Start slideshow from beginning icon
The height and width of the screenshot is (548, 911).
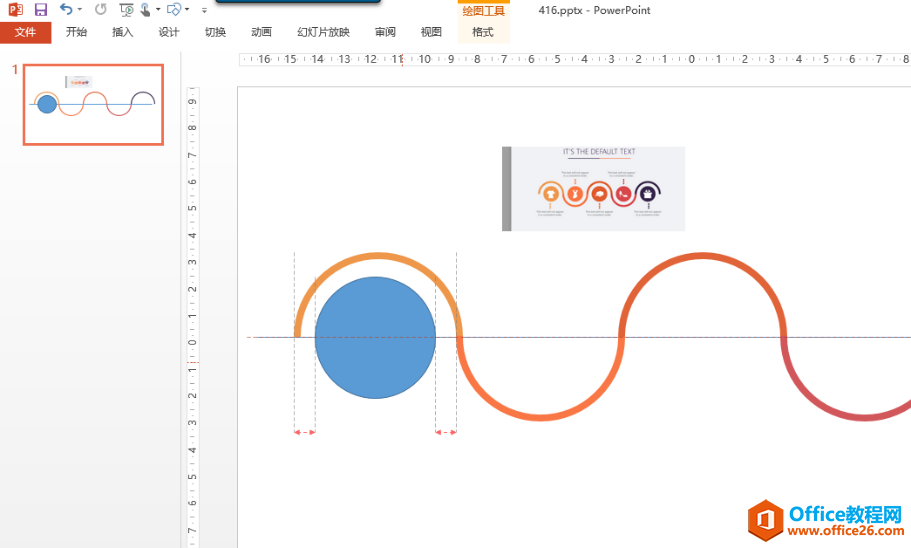coord(125,10)
